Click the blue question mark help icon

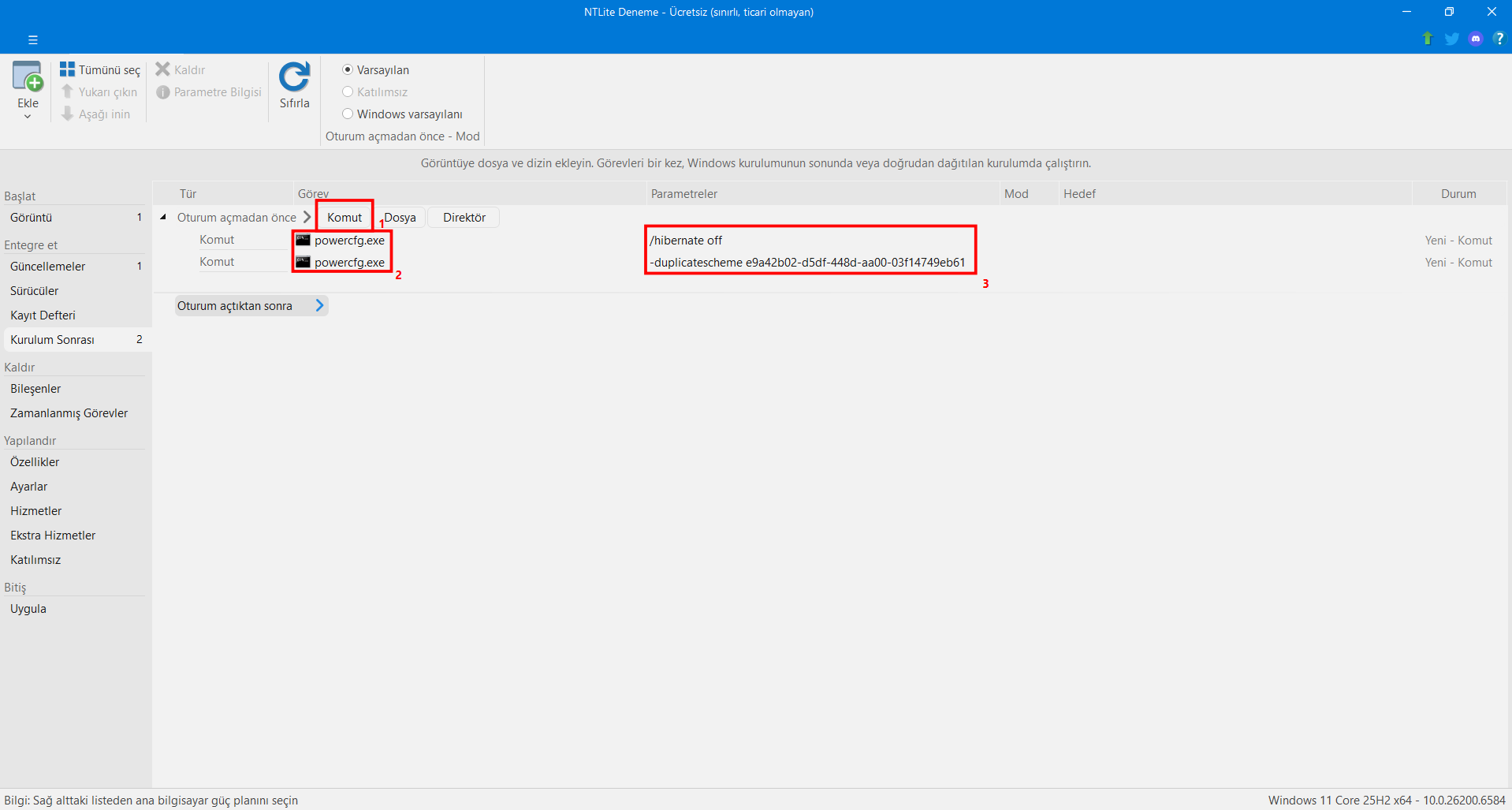coord(1499,39)
